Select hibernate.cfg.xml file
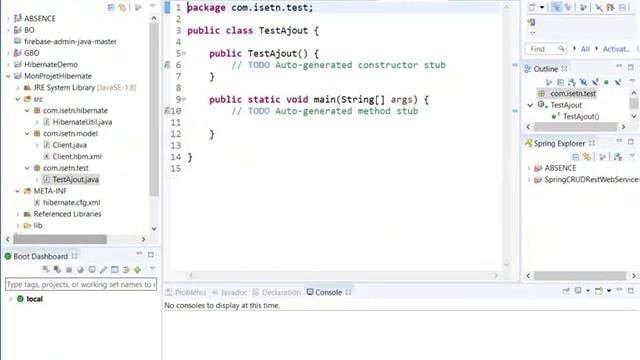This screenshot has width=640, height=360. click(71, 202)
